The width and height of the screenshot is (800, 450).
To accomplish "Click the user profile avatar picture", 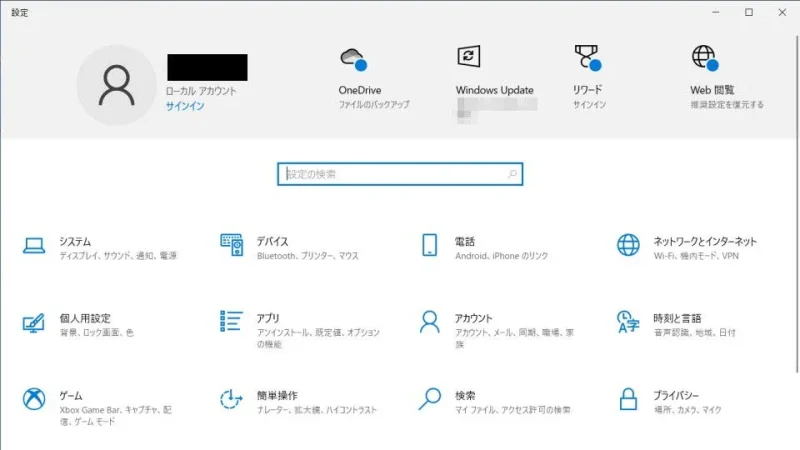I will coord(116,85).
